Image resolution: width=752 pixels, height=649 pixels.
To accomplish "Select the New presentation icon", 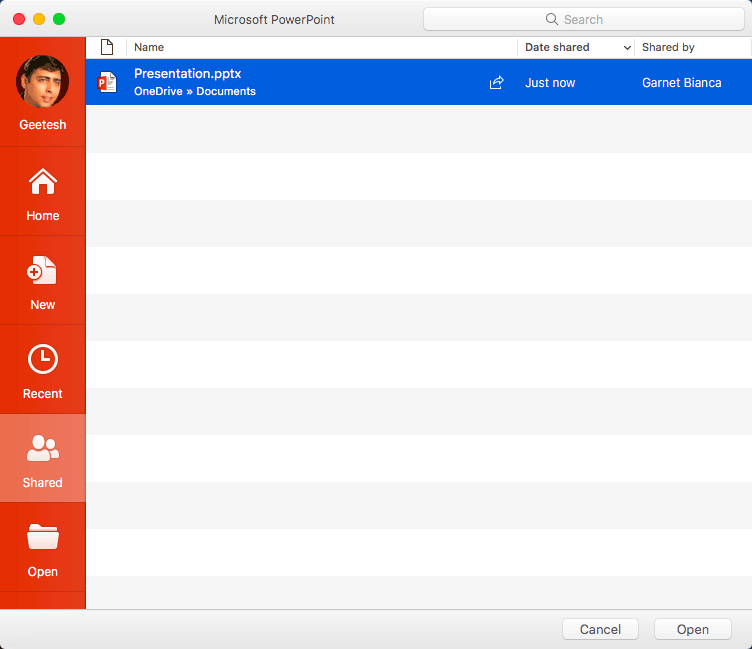I will click(x=42, y=271).
